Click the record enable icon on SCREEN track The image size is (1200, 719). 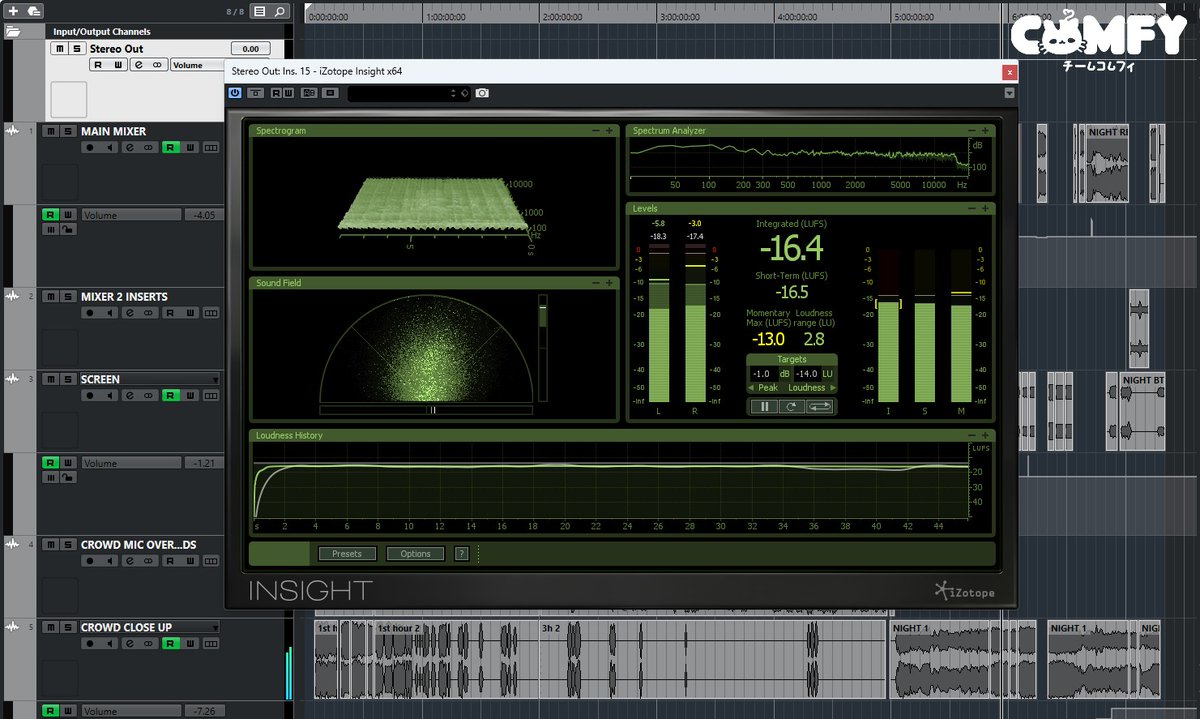pyautogui.click(x=89, y=395)
